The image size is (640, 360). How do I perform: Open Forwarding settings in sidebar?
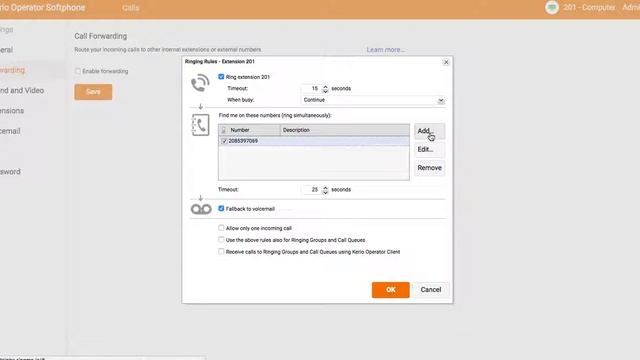13,70
